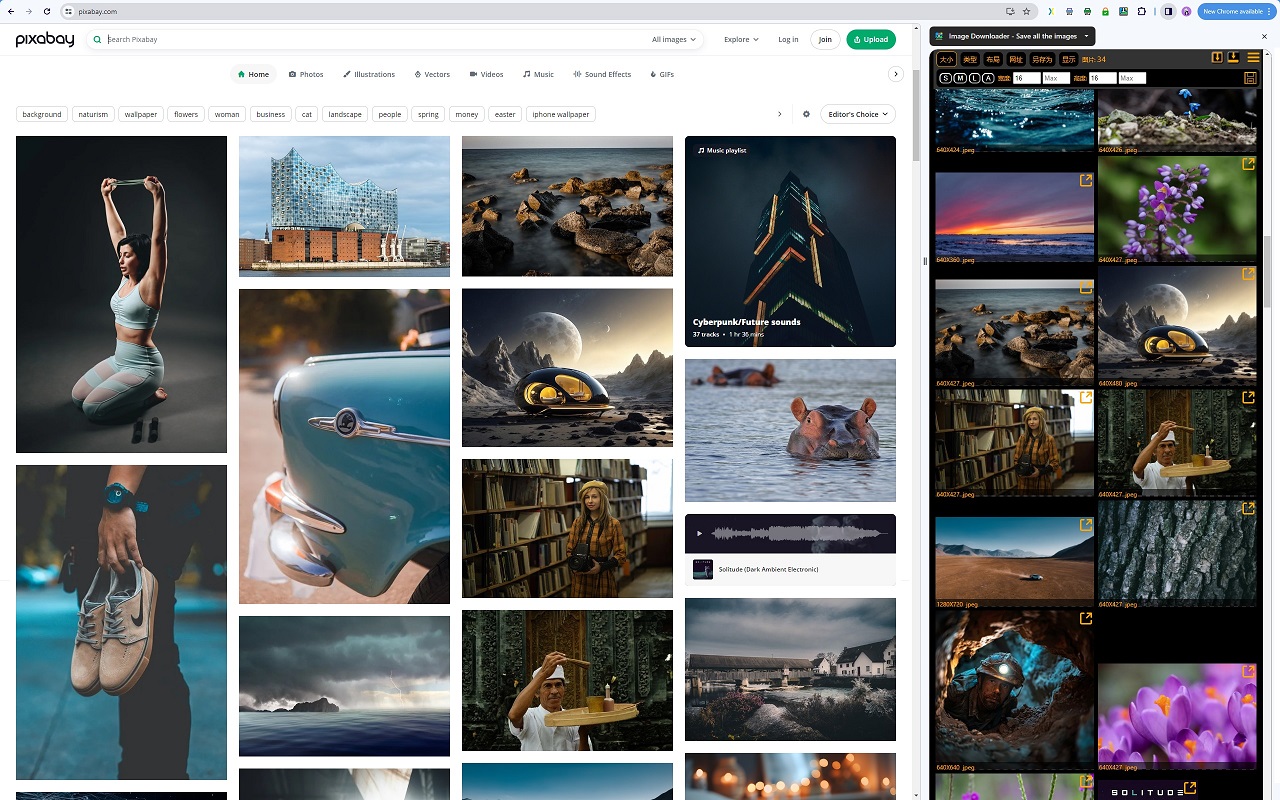The image size is (1280, 800).
Task: Click the Pixabay logo
Action: tap(46, 39)
